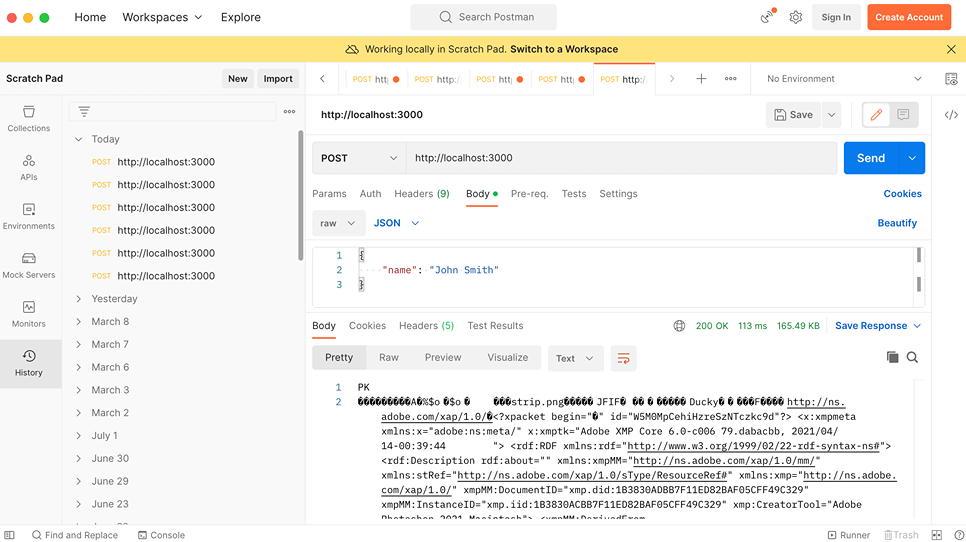Image resolution: width=966 pixels, height=542 pixels.
Task: Open the Text response format dropdown
Action: pos(575,358)
